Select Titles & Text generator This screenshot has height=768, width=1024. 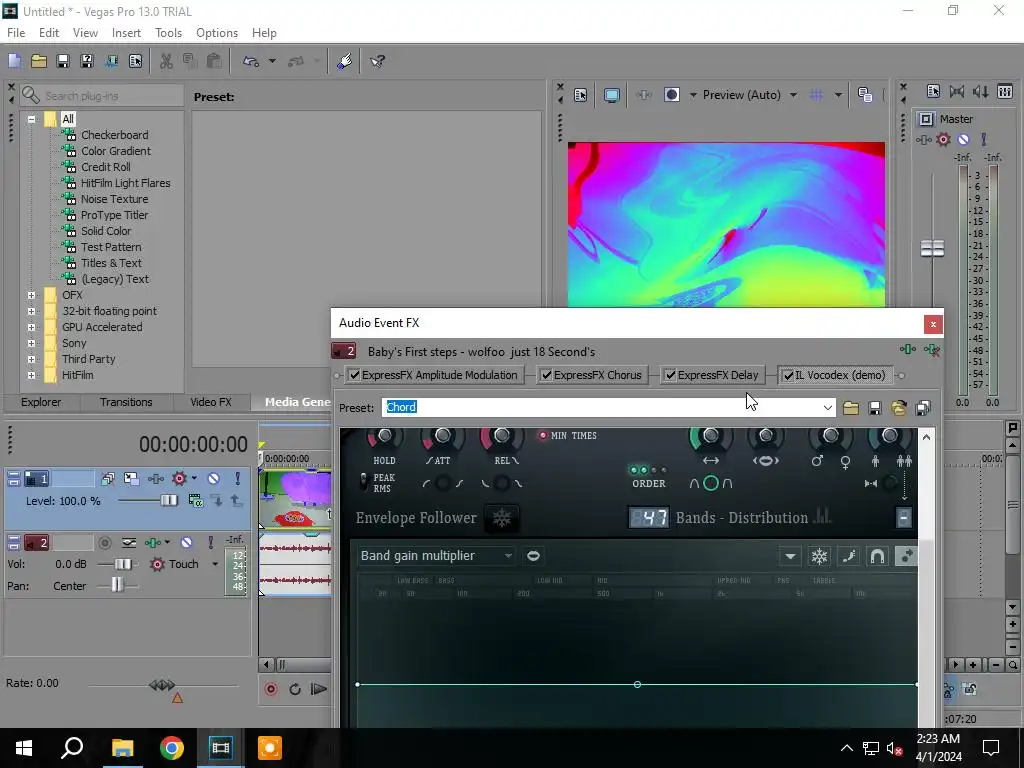pos(111,263)
